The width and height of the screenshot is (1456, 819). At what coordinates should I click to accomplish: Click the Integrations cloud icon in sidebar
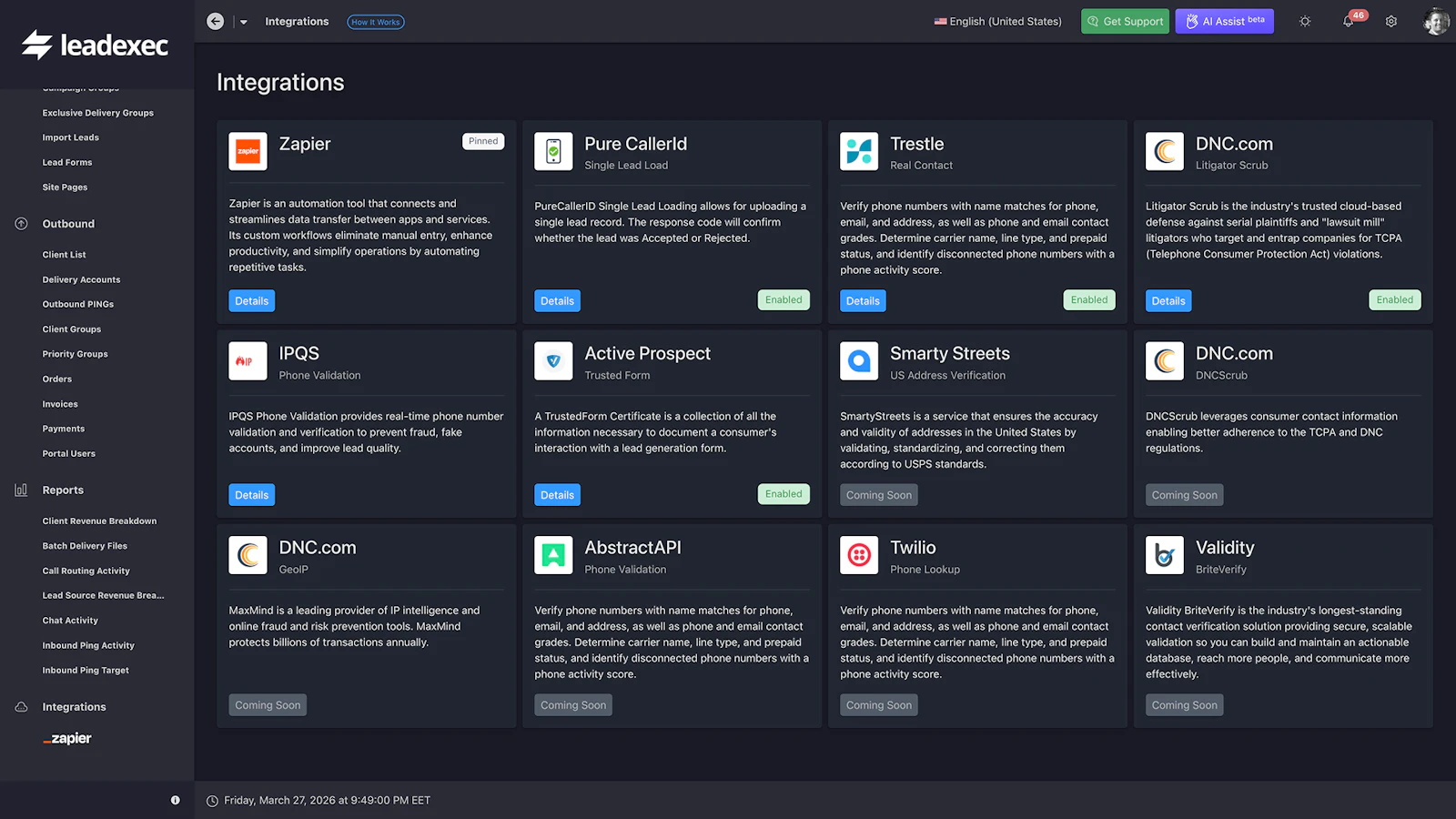tap(21, 707)
